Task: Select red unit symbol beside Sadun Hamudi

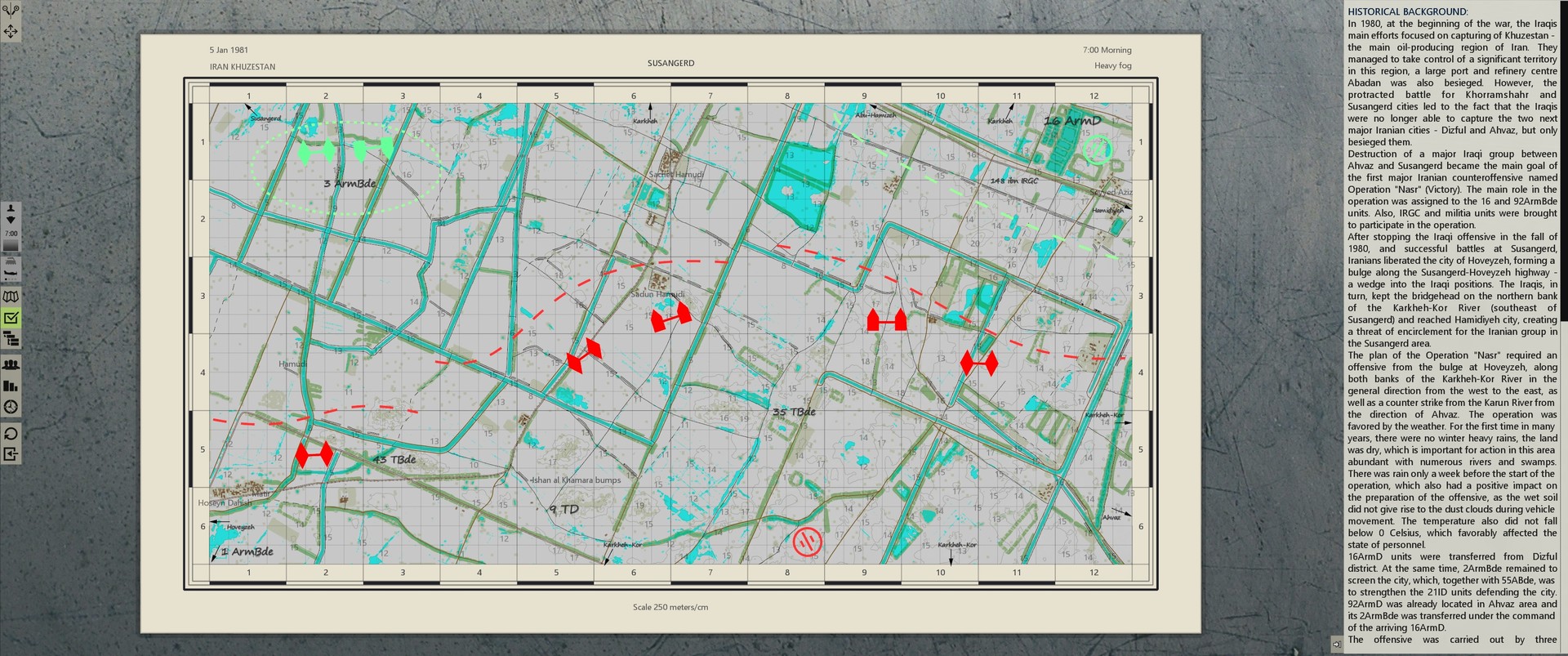Action: pyautogui.click(x=670, y=318)
